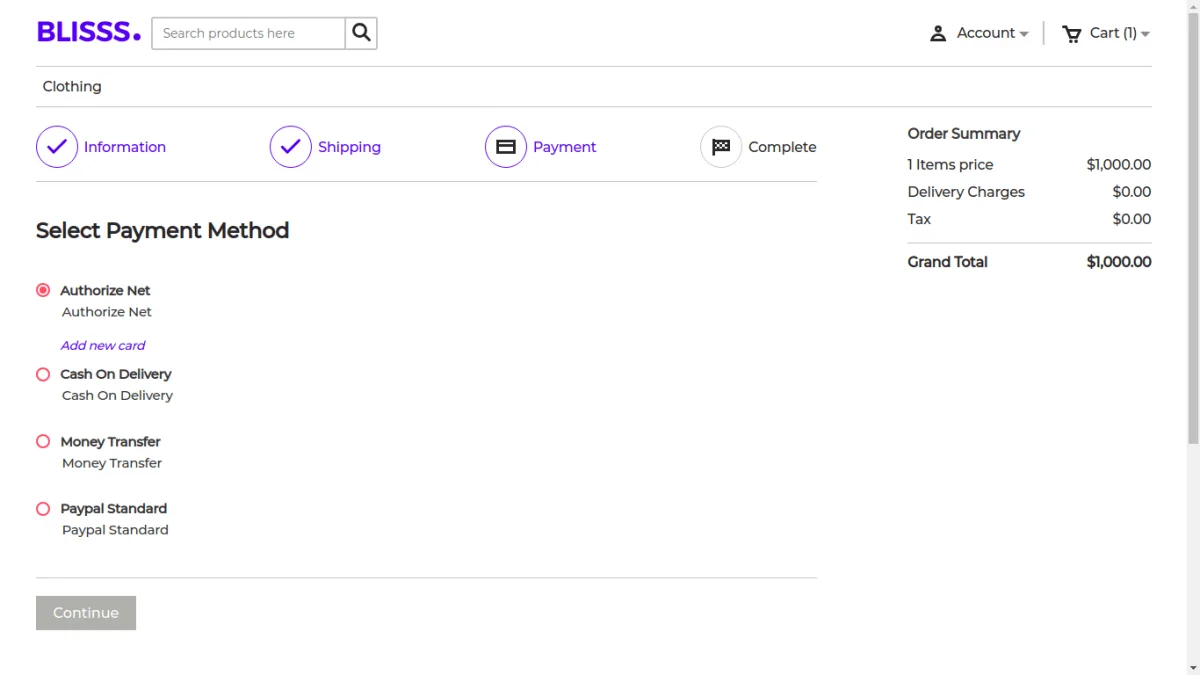1200x675 pixels.
Task: Expand the Account dropdown arrow
Action: point(1024,34)
